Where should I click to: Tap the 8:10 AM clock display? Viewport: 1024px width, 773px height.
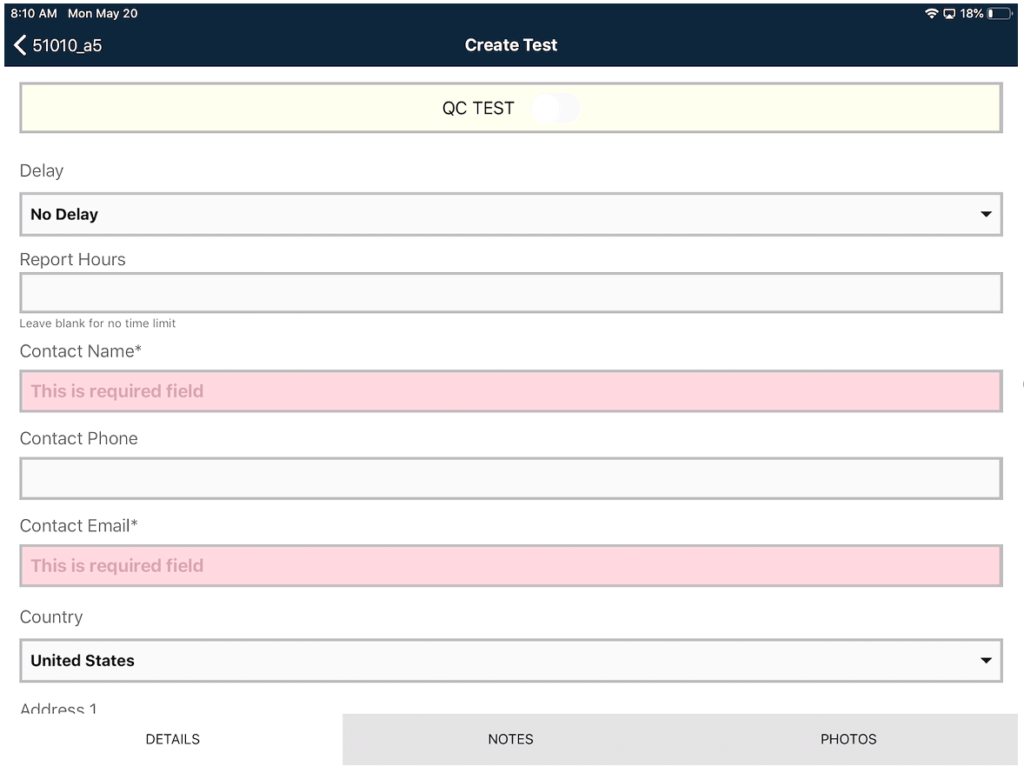pyautogui.click(x=34, y=14)
